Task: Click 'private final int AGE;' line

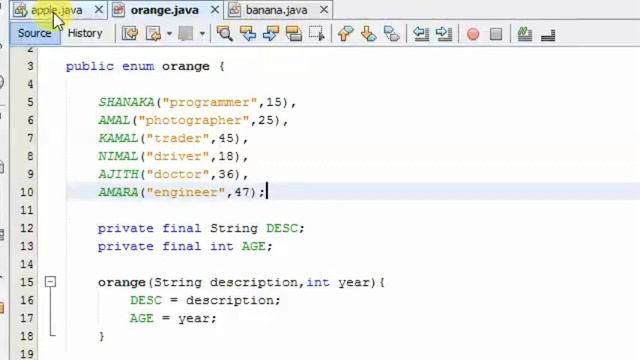Action: click(x=185, y=246)
